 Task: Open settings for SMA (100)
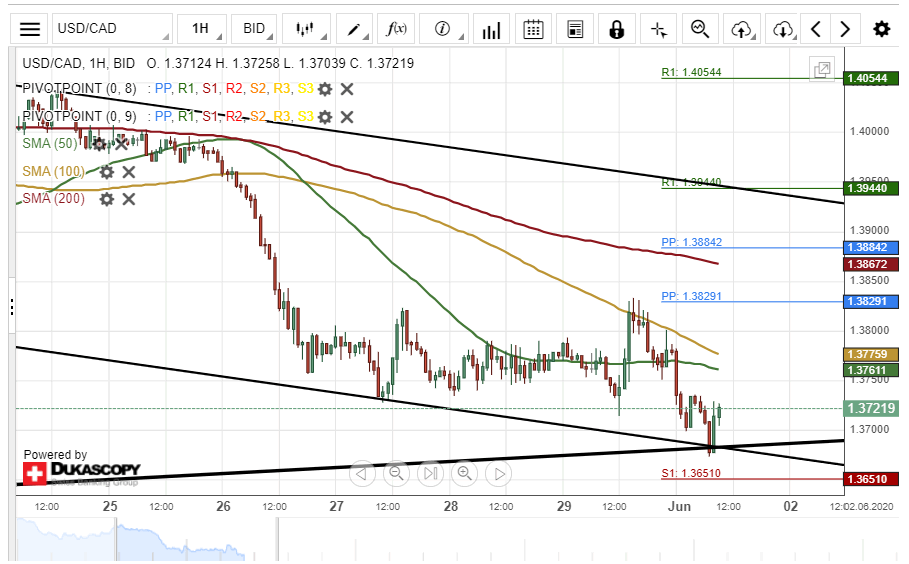click(107, 172)
